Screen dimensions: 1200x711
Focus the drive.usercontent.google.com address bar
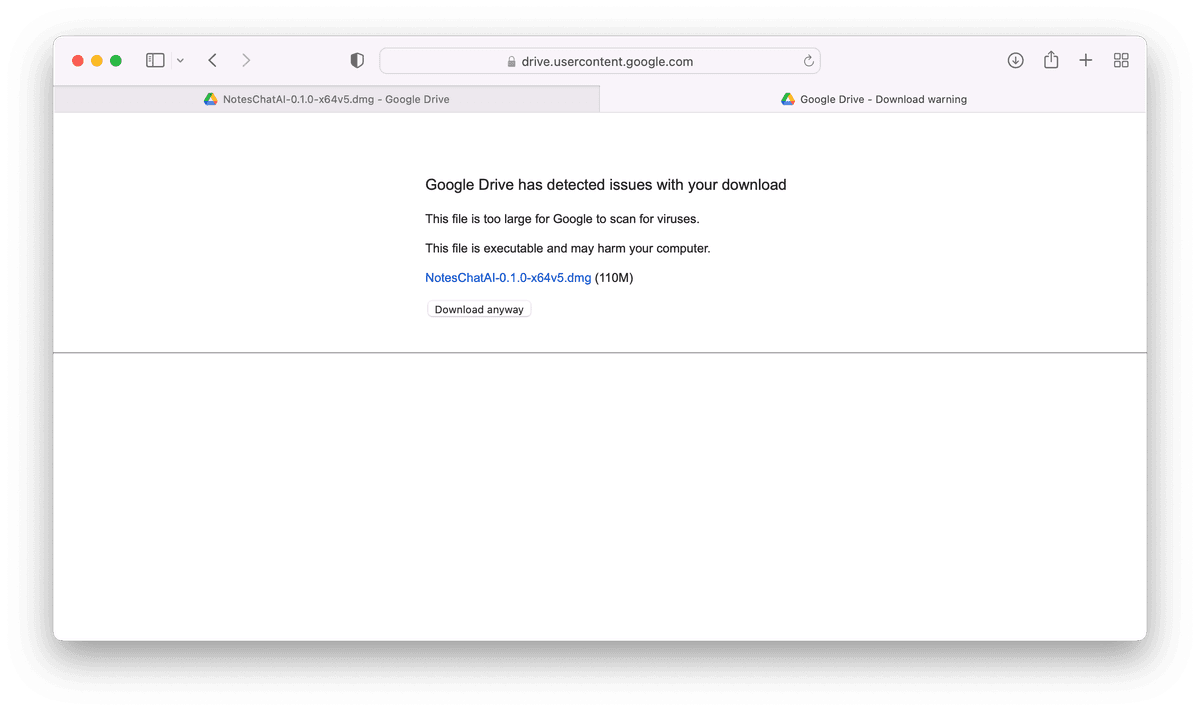[600, 61]
